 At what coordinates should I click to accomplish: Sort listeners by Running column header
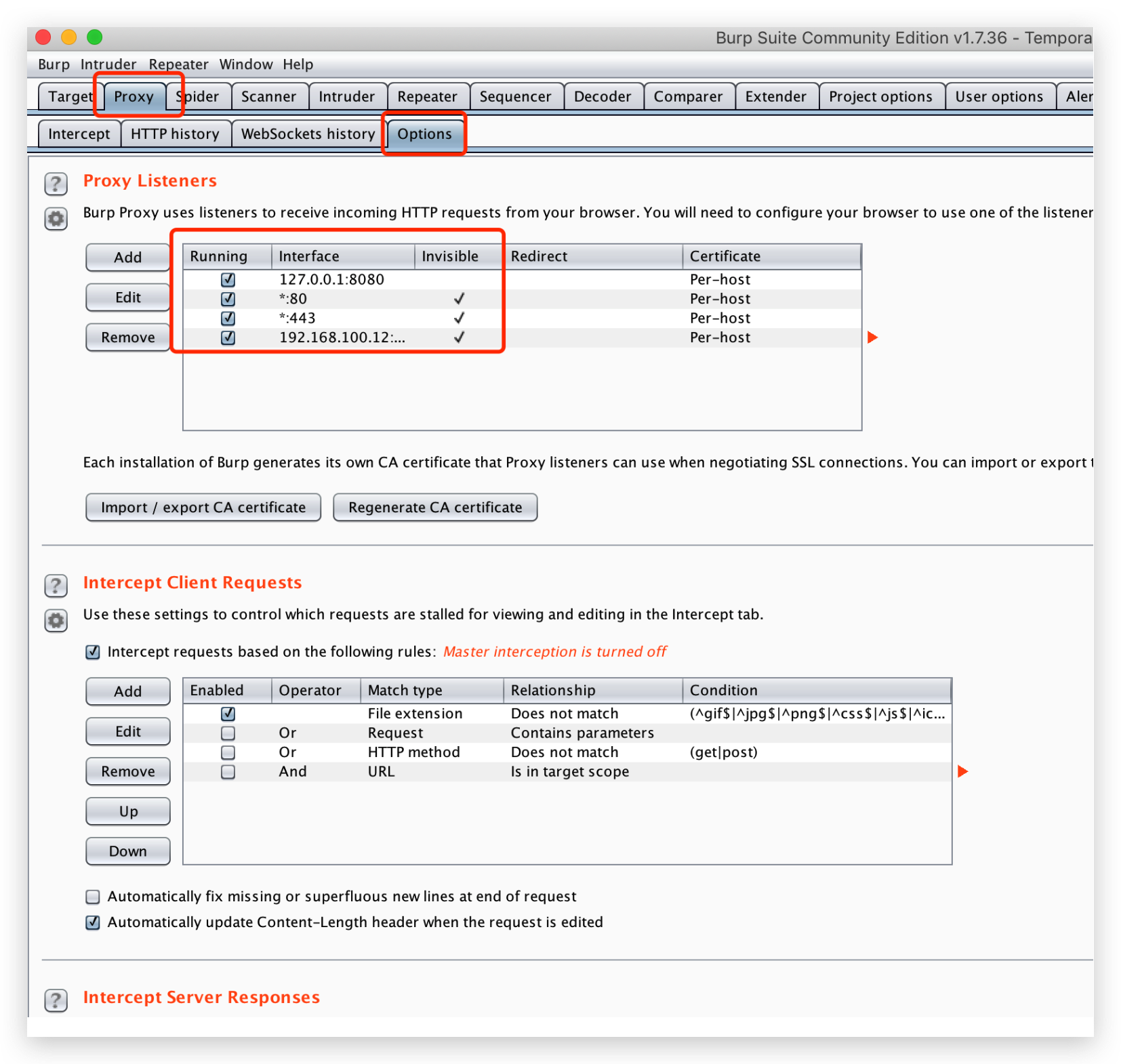click(228, 256)
